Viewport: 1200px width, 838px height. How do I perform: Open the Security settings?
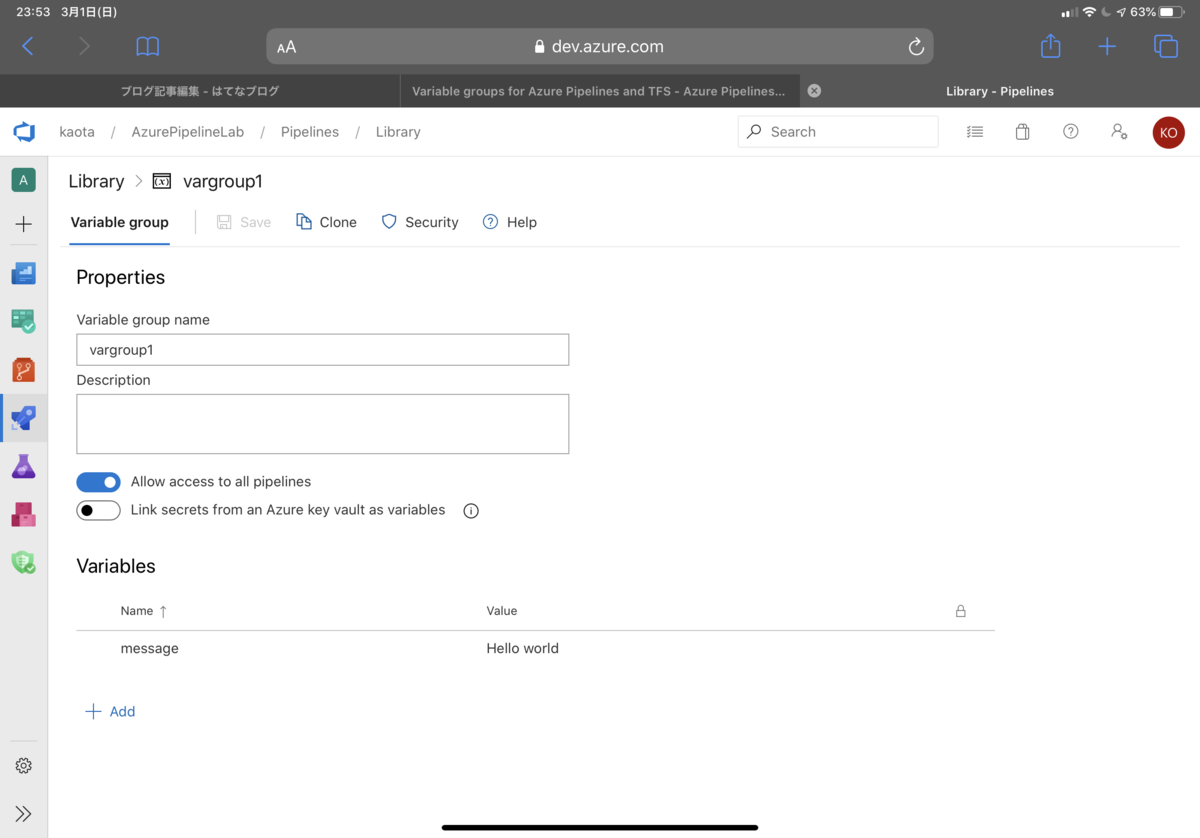click(420, 222)
